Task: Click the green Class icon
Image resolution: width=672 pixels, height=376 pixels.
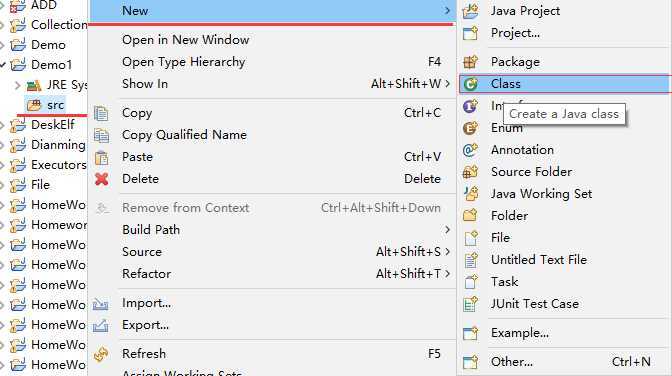Action: pos(470,84)
